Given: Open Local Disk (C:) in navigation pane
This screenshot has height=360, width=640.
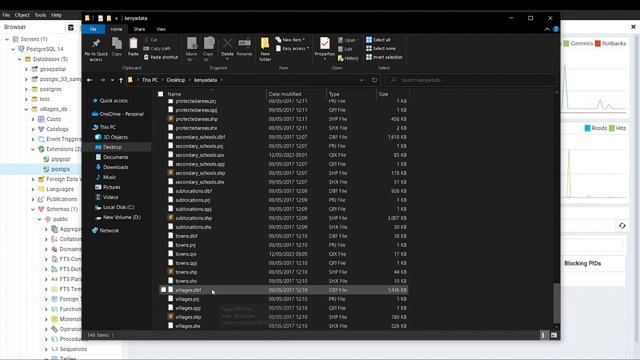Looking at the screenshot, I should pyautogui.click(x=118, y=207).
